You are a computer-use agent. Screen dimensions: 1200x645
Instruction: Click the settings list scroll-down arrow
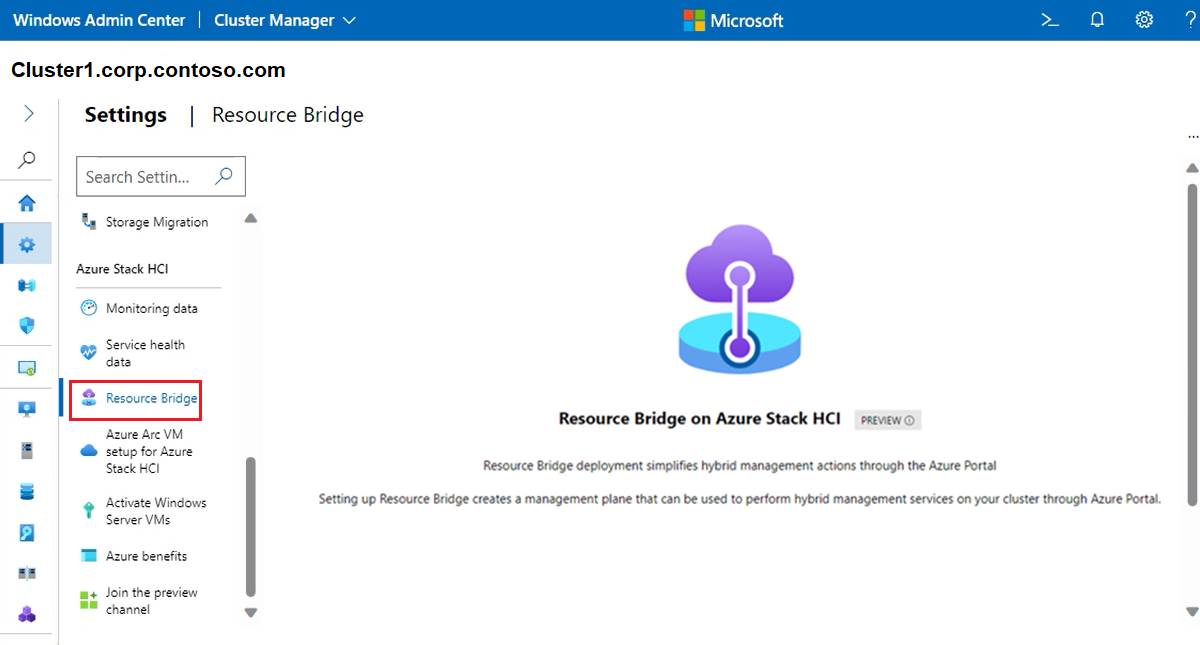pyautogui.click(x=251, y=612)
